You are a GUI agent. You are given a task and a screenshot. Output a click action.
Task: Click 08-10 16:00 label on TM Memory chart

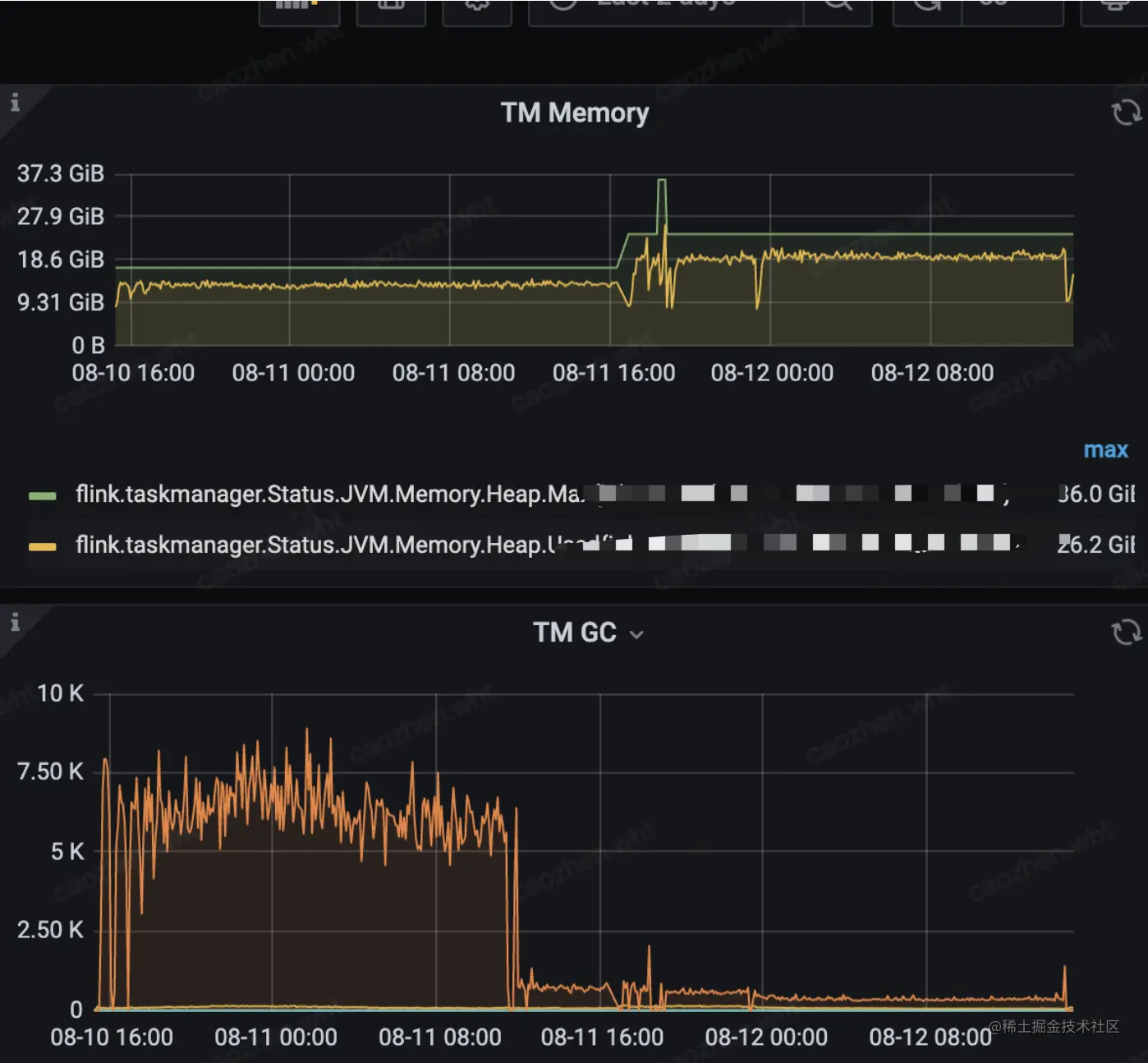133,373
